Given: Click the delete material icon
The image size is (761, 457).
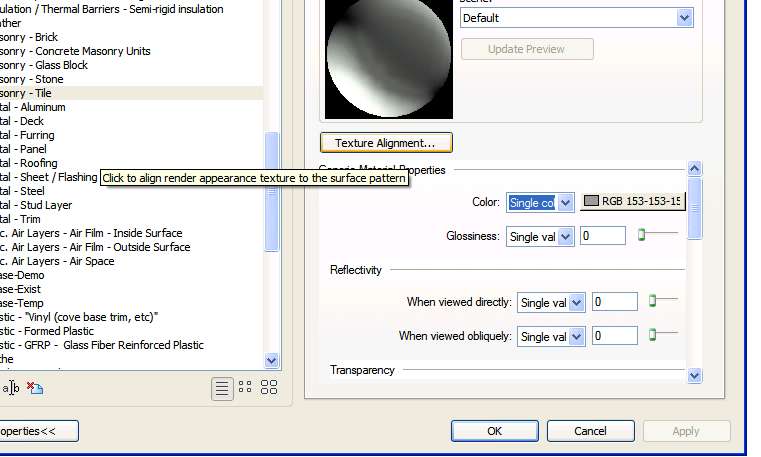Looking at the screenshot, I should 35,388.
